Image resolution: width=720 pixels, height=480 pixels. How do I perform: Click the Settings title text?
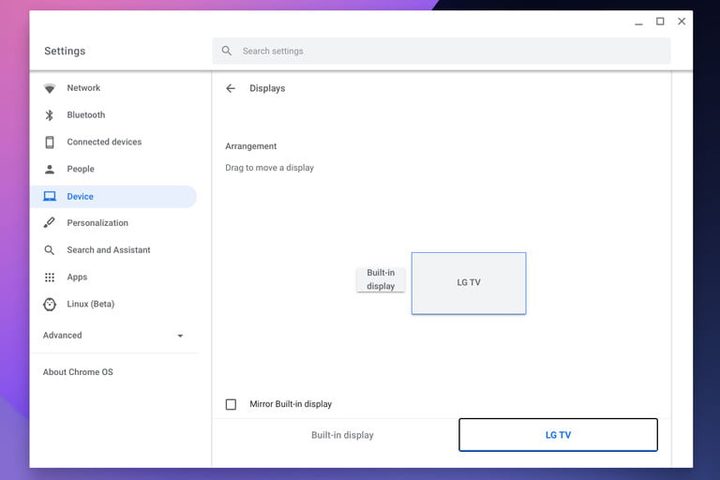pos(65,51)
